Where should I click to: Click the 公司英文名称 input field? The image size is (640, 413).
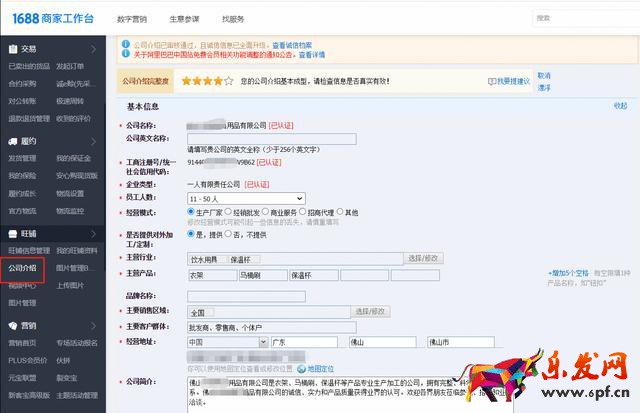coord(271,139)
